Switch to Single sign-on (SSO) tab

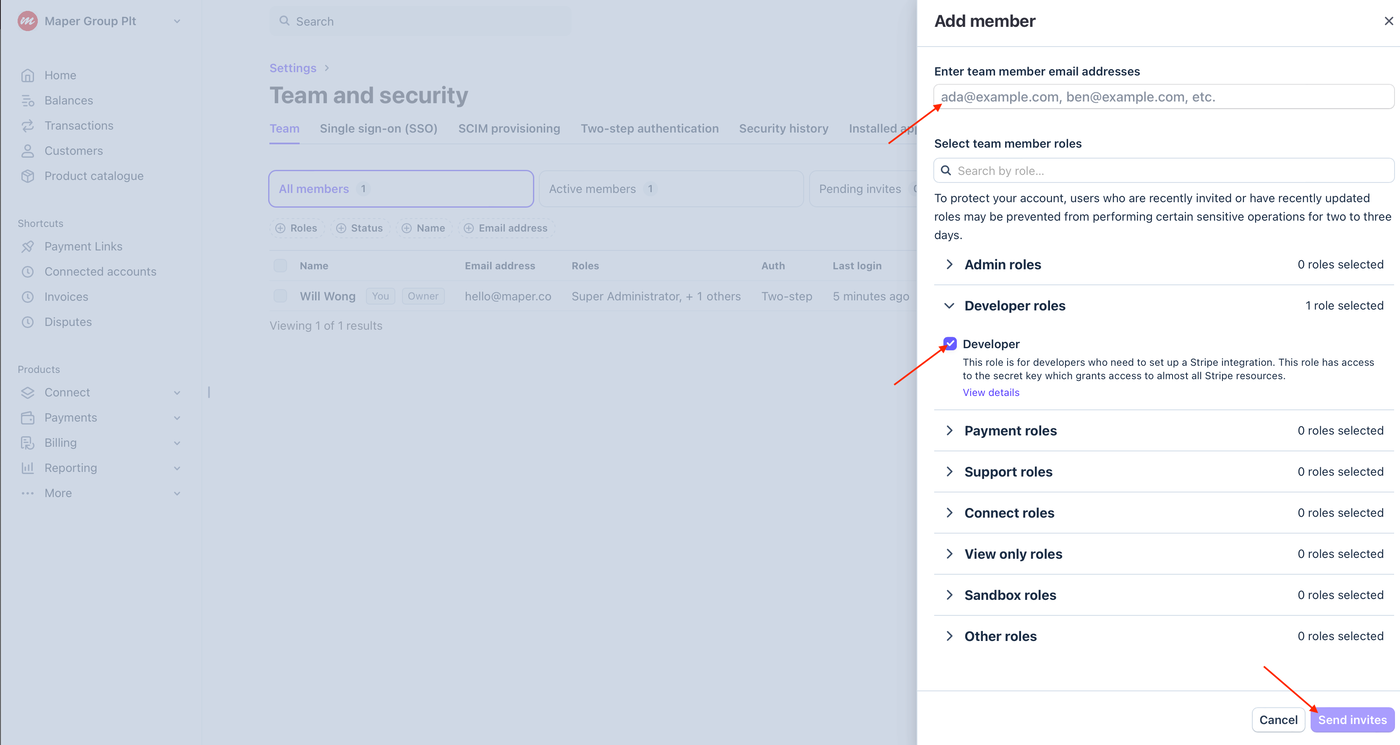tap(378, 128)
